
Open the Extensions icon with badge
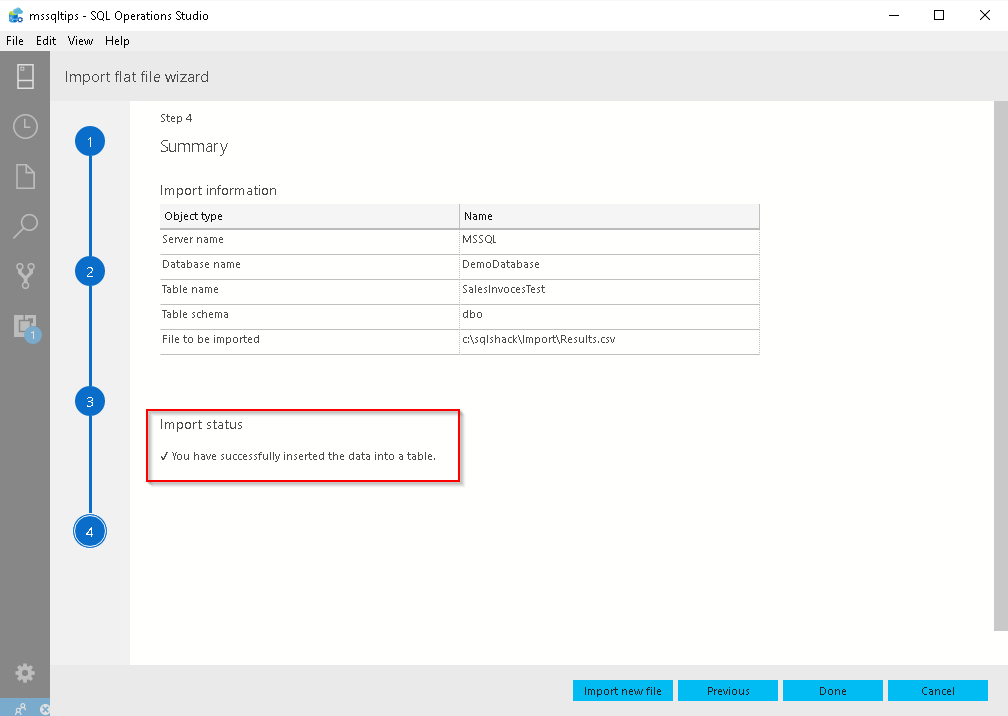point(25,327)
